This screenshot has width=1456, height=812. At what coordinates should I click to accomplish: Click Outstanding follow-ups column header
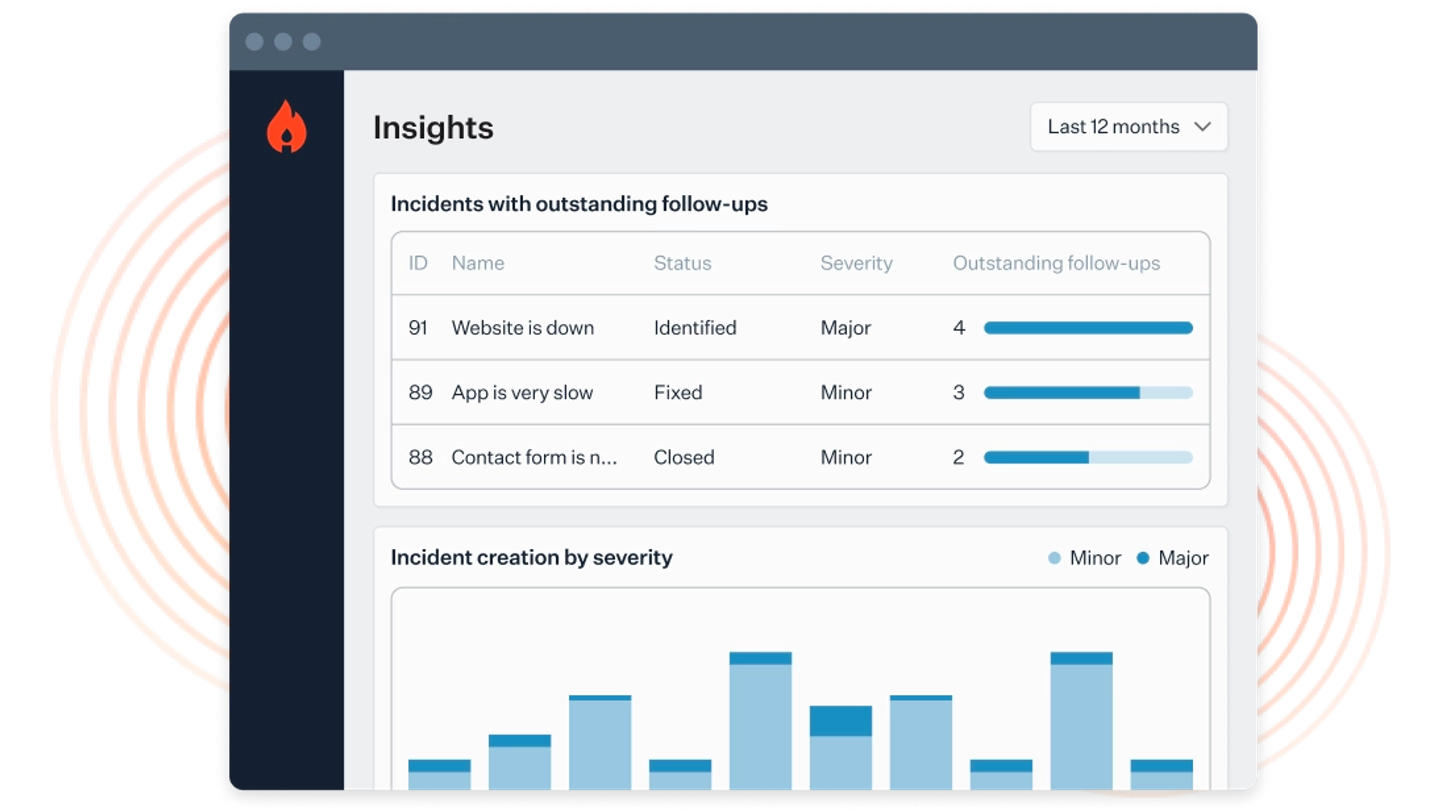pos(1056,263)
